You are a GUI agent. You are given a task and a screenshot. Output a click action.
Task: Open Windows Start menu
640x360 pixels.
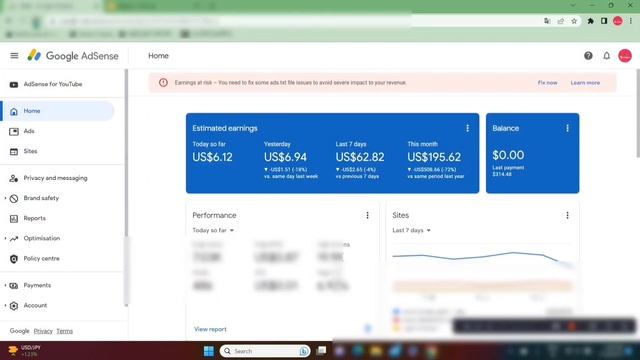(209, 351)
